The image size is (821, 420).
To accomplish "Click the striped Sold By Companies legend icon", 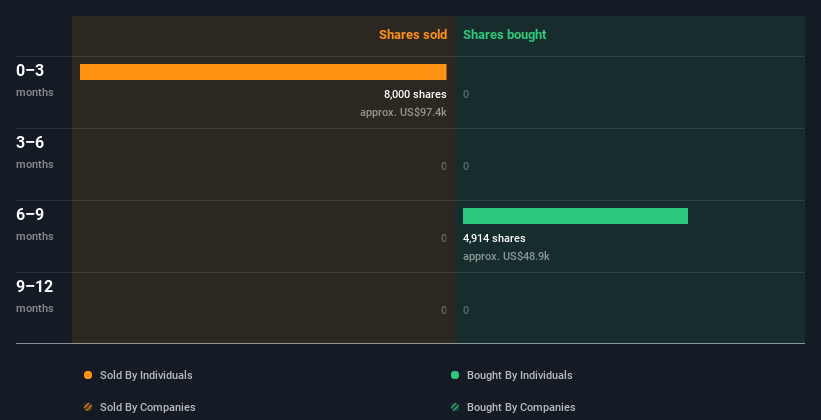I will pos(88,407).
